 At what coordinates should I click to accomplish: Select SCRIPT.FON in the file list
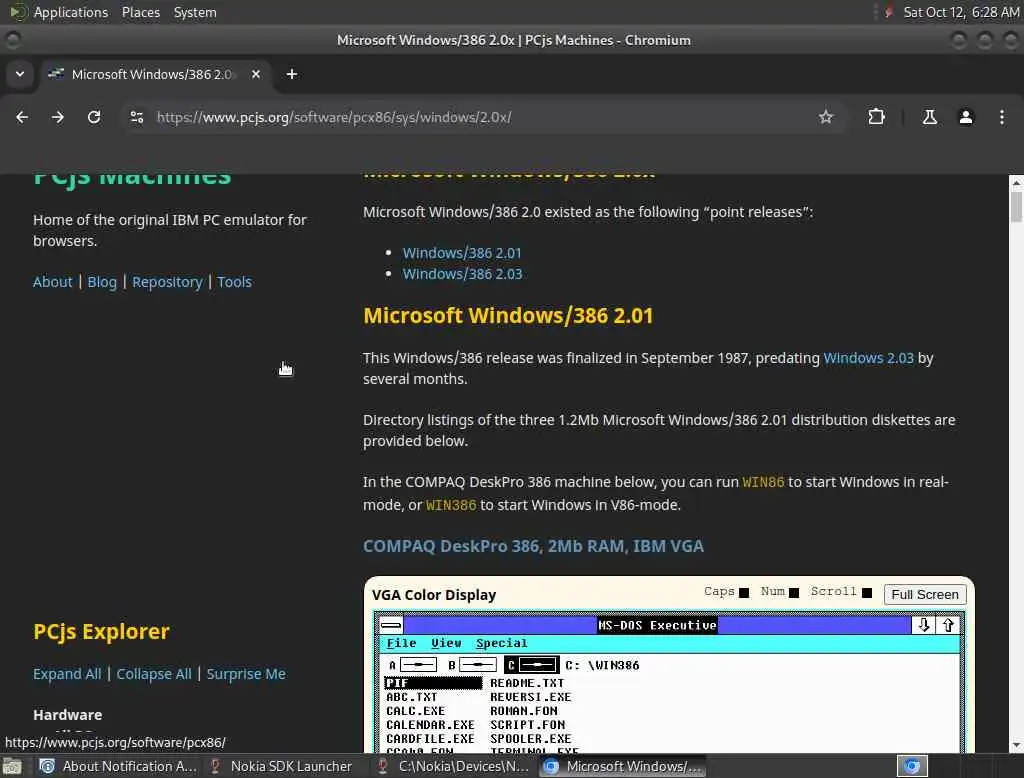(x=528, y=724)
